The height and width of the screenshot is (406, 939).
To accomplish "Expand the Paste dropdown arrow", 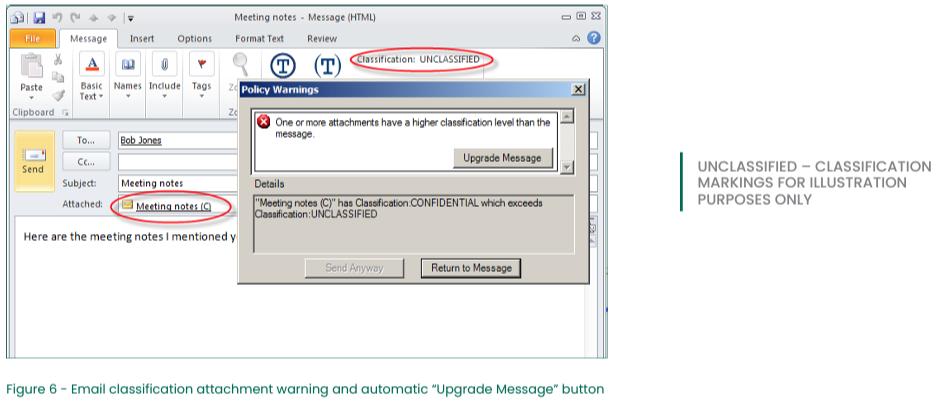I will (x=31, y=98).
